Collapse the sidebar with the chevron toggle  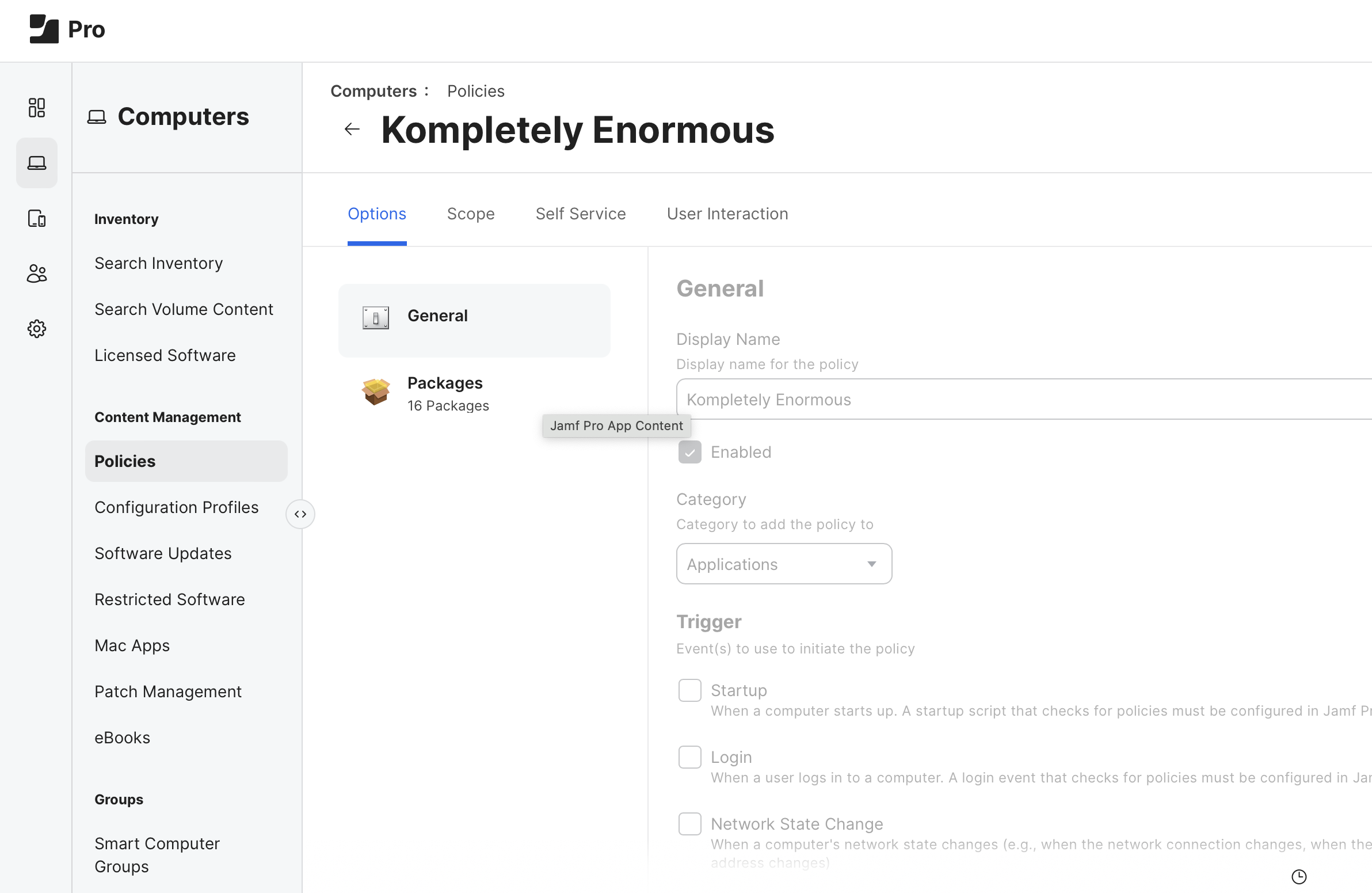300,514
